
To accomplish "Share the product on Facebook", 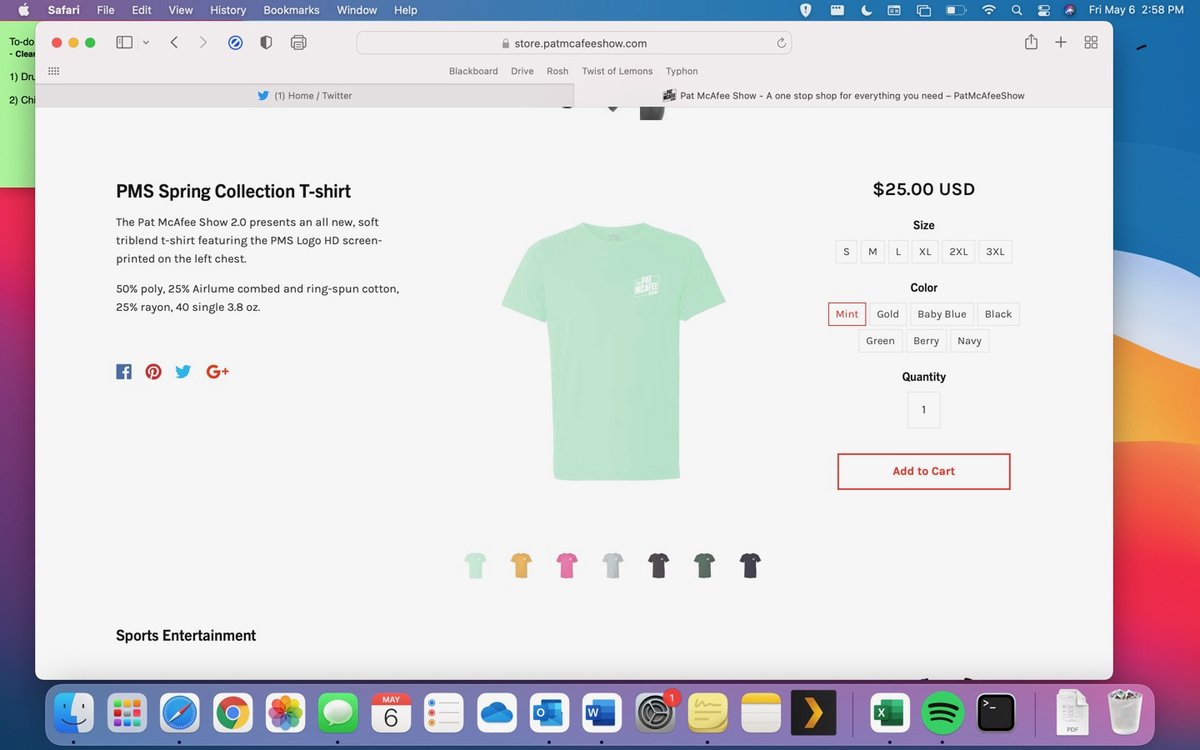I will (x=124, y=372).
